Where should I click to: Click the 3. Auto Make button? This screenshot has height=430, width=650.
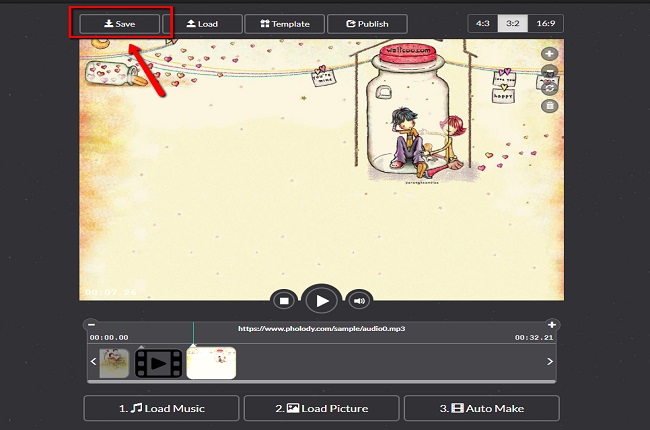tap(482, 408)
